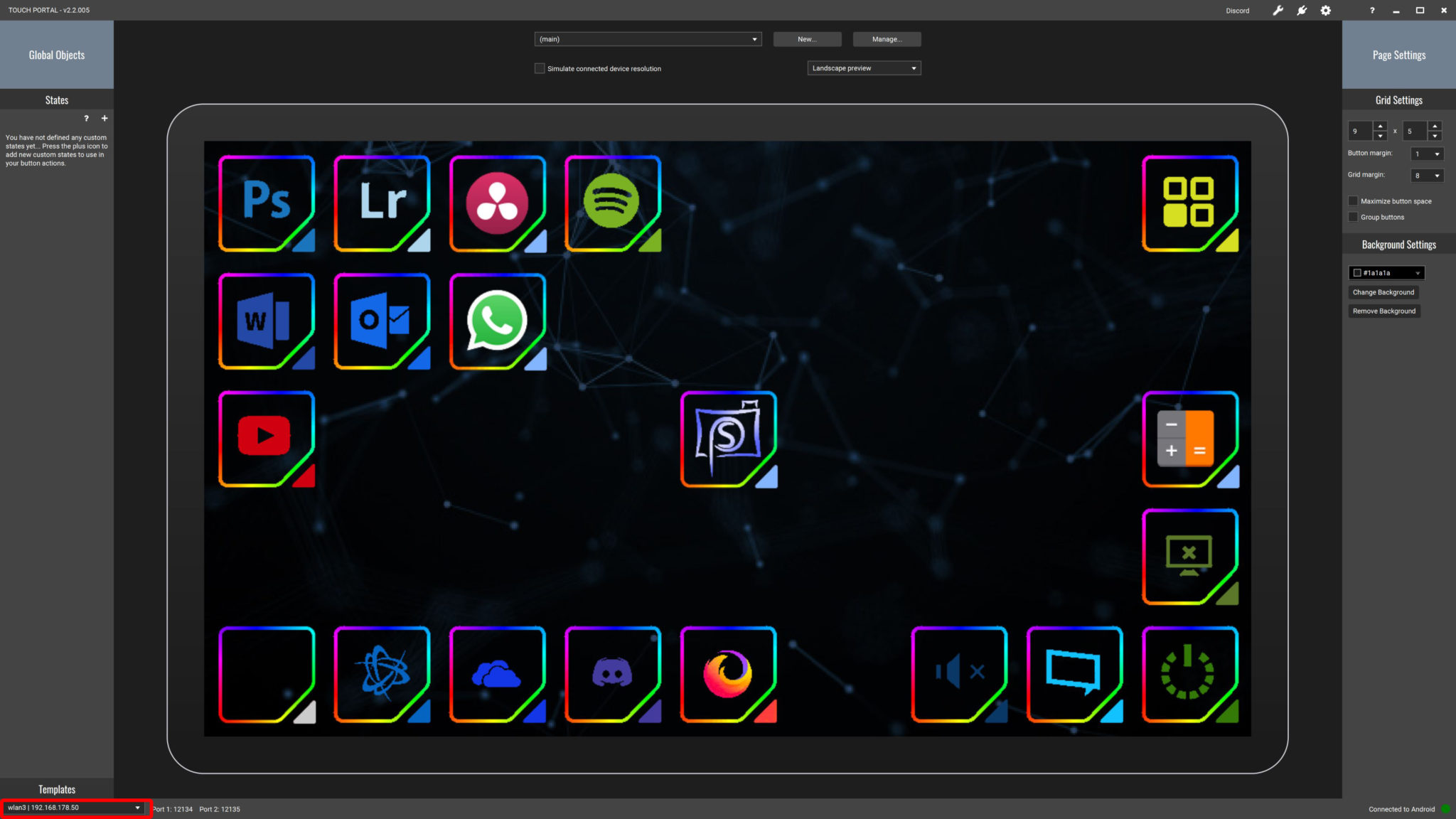
Task: Open the Grid margin dropdown
Action: tap(1427, 176)
